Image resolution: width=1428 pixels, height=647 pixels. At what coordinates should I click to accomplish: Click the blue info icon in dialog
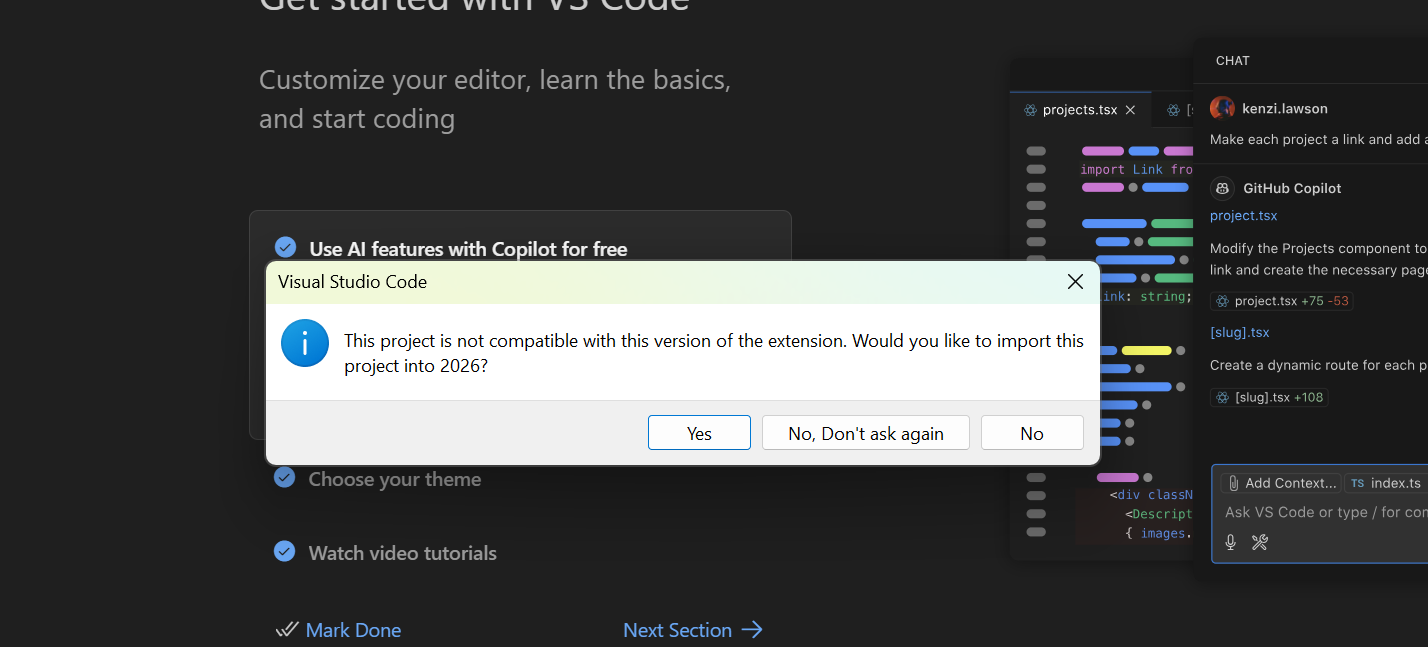305,343
